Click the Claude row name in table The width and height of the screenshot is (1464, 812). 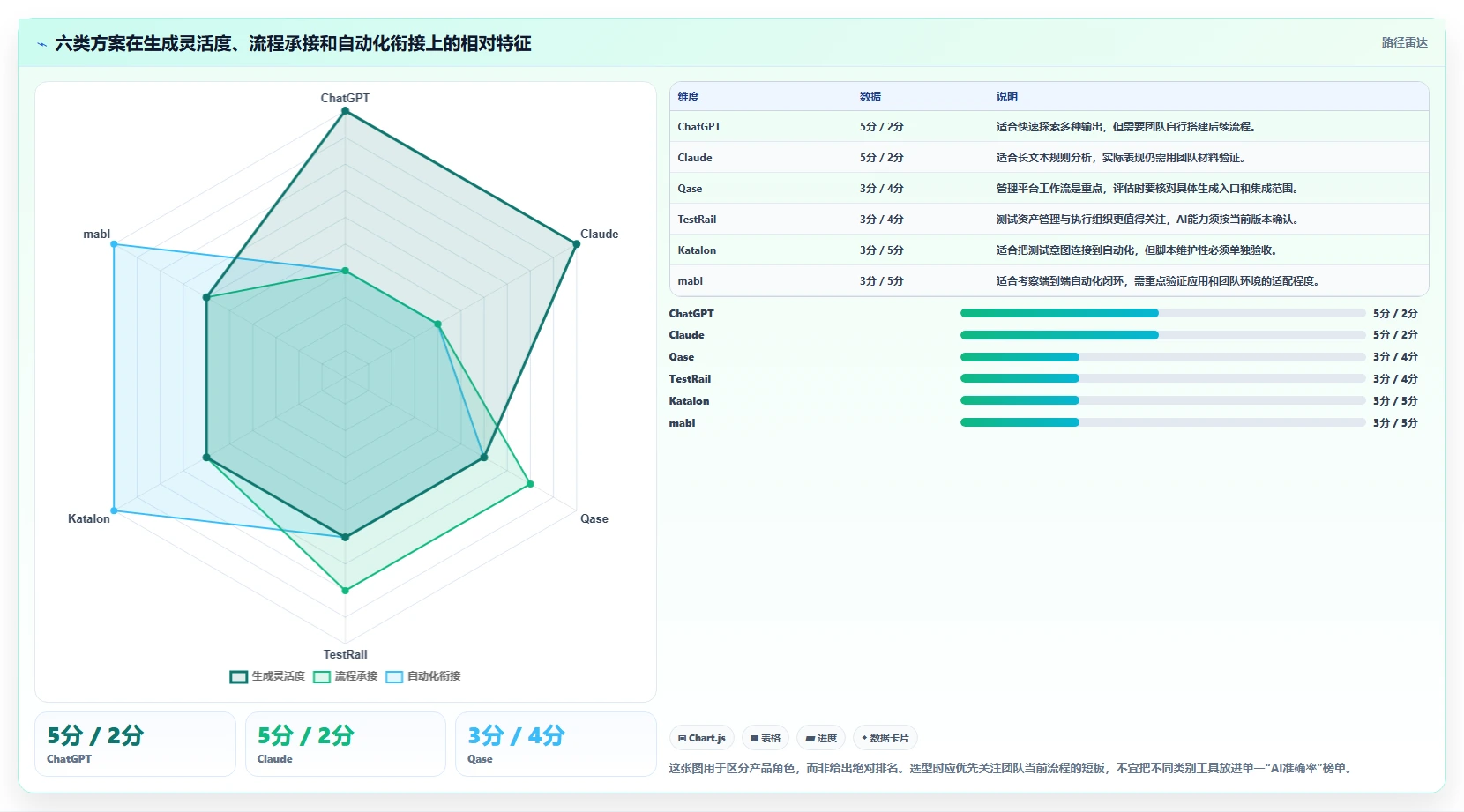[695, 158]
